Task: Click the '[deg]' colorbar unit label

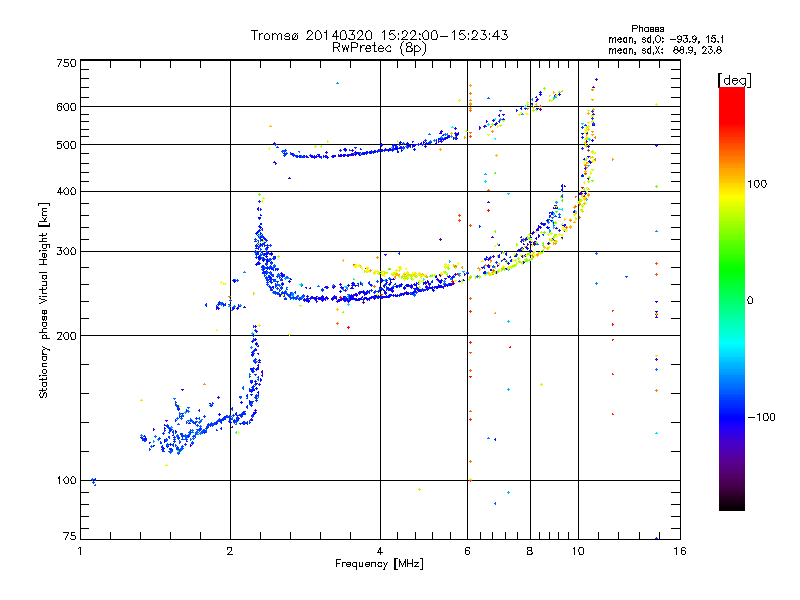Action: pyautogui.click(x=734, y=80)
